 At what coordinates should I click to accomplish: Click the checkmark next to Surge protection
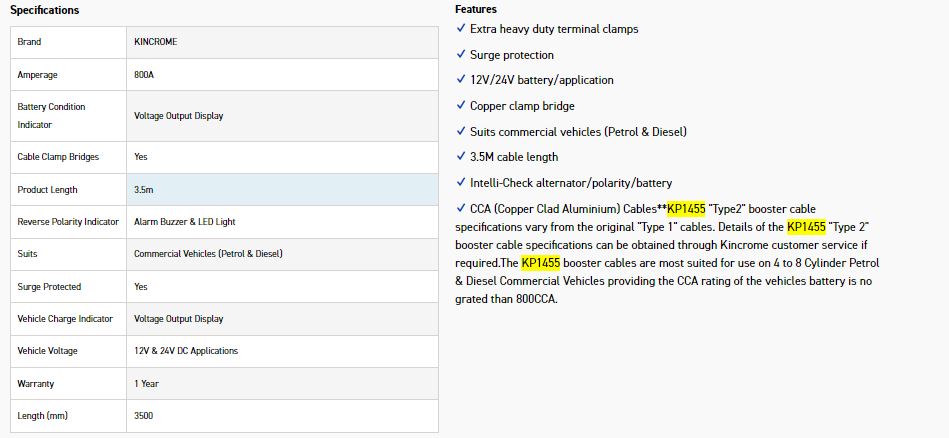(460, 55)
